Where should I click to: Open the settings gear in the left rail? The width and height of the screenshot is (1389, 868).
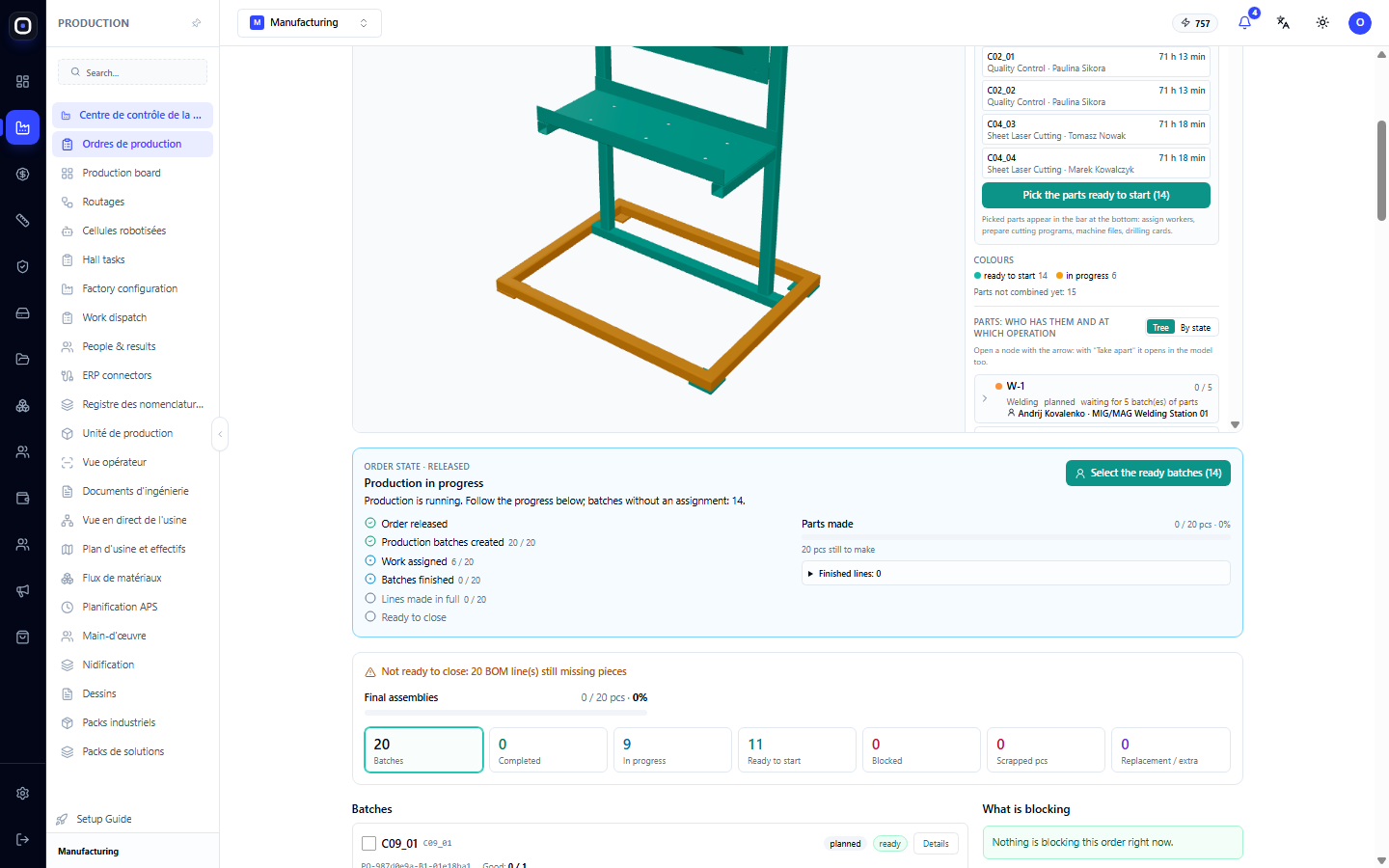23,793
